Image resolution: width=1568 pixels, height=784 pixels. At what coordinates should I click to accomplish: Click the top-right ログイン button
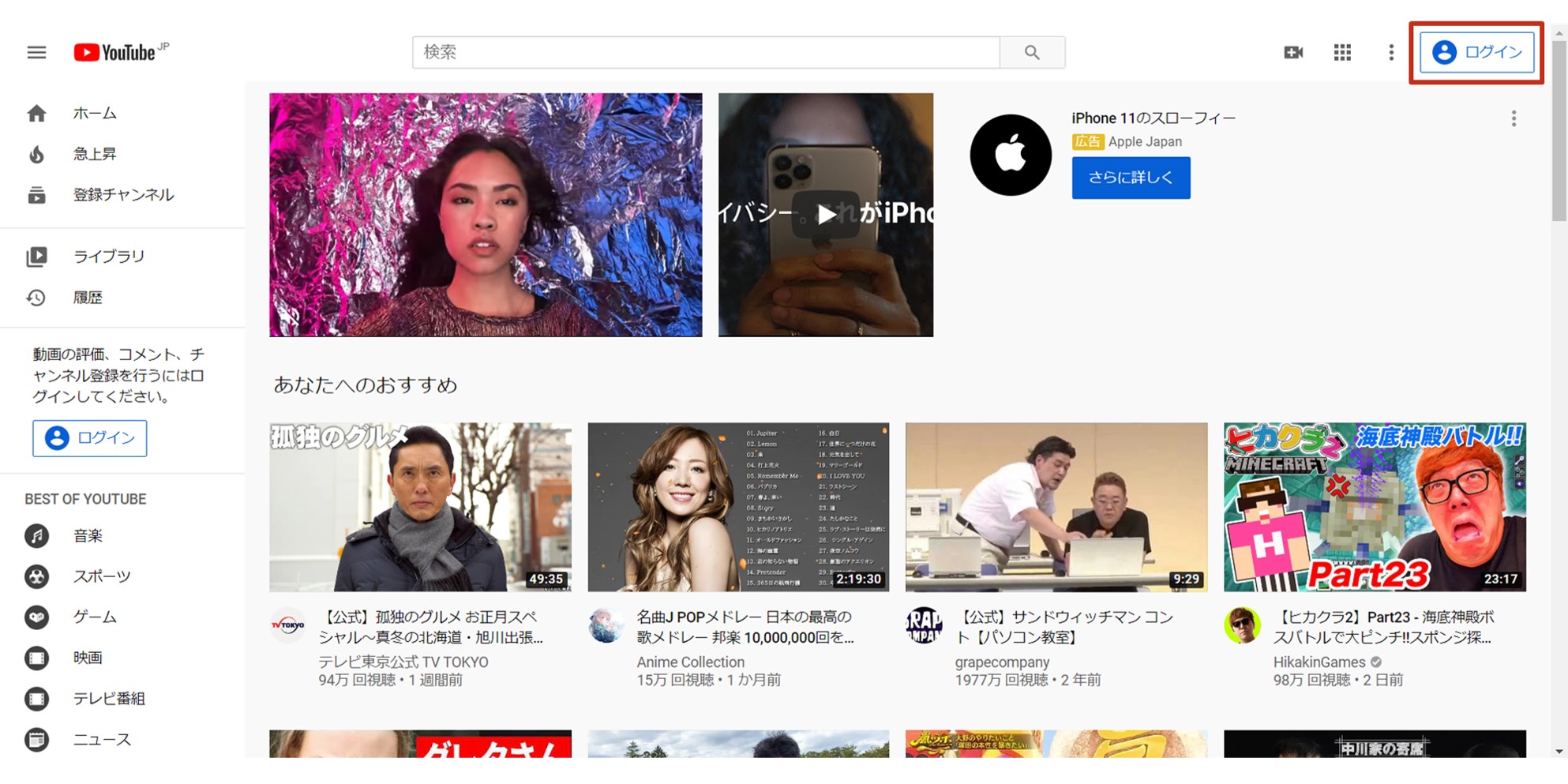point(1476,52)
